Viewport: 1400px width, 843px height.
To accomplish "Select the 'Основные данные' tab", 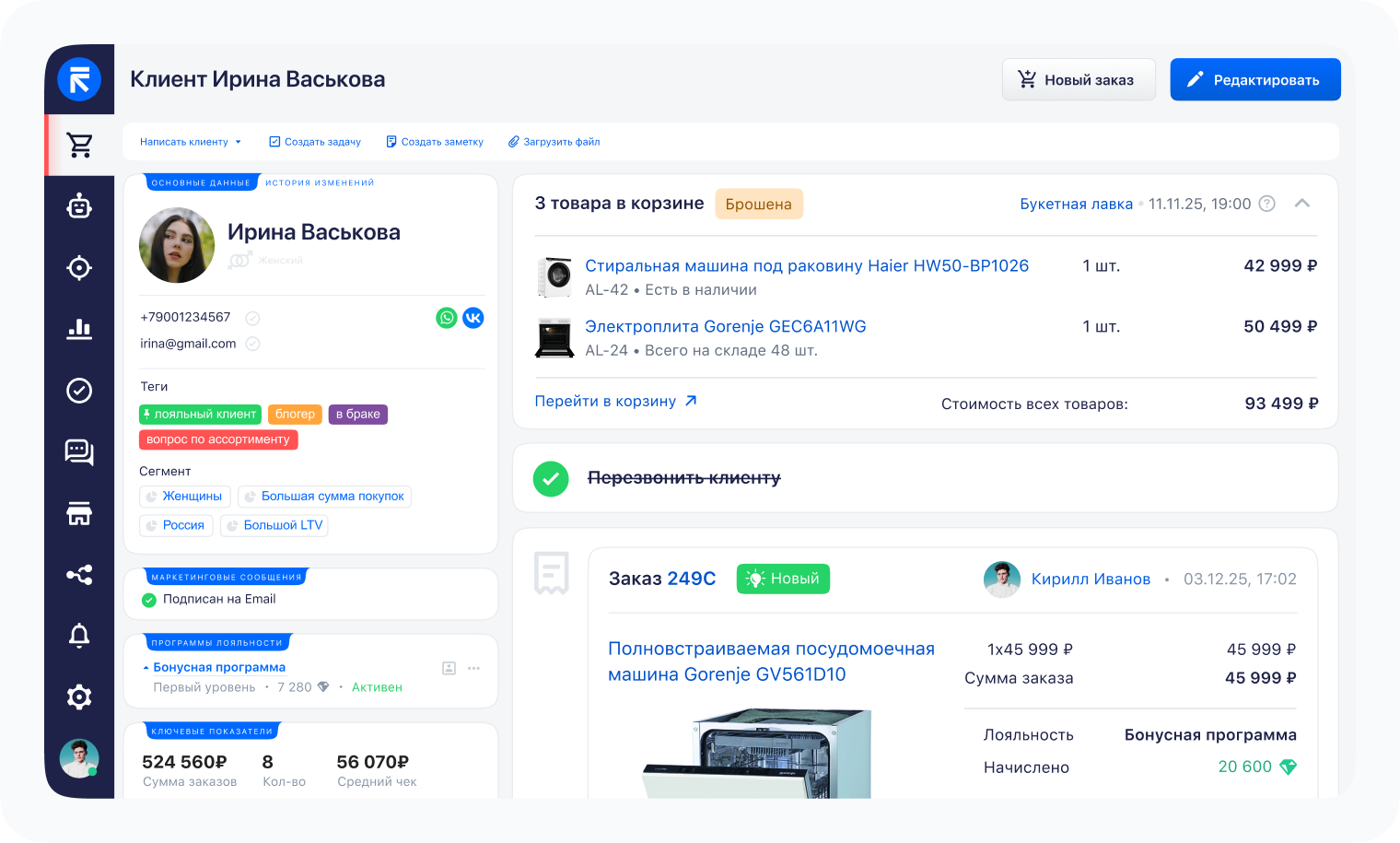I will point(202,182).
